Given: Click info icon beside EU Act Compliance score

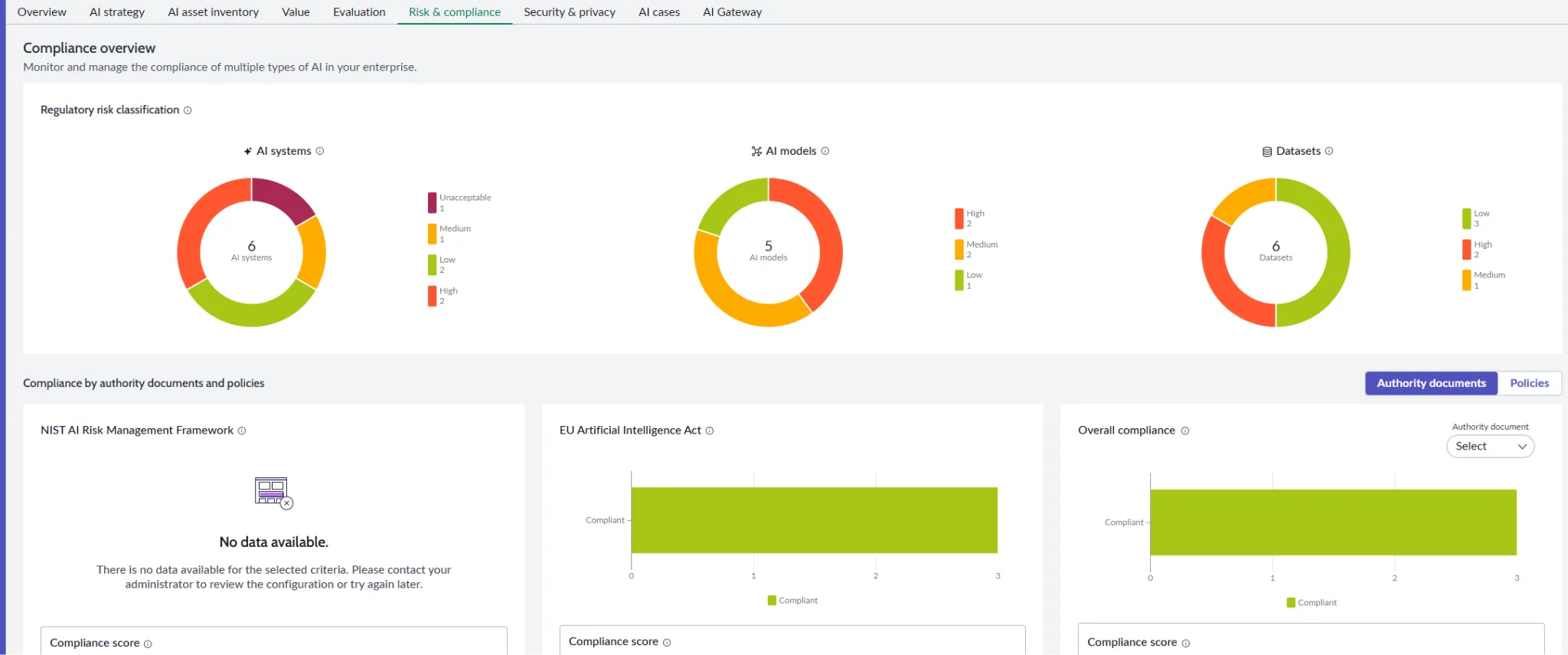Looking at the screenshot, I should click(667, 643).
